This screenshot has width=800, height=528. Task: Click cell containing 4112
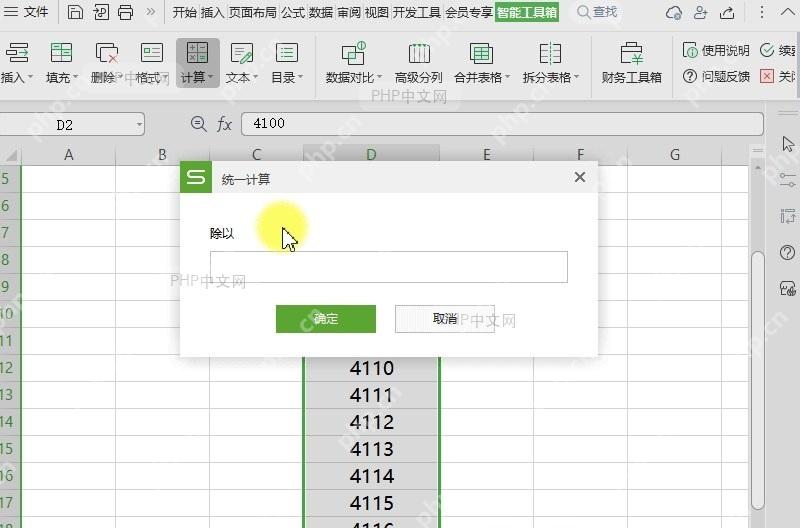point(371,422)
